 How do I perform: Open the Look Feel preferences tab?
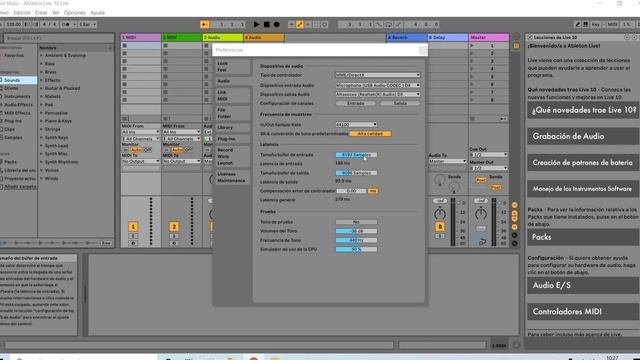232,67
